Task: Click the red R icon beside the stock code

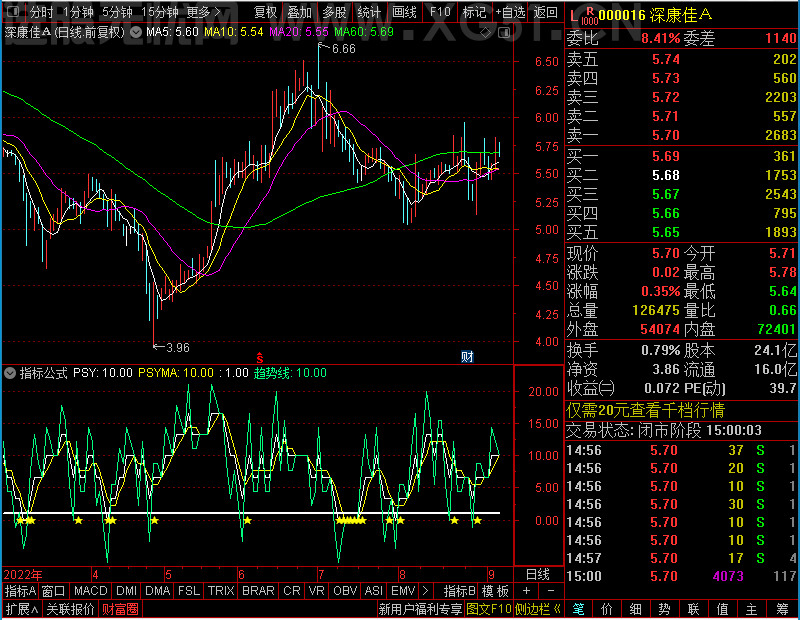Action: point(590,10)
